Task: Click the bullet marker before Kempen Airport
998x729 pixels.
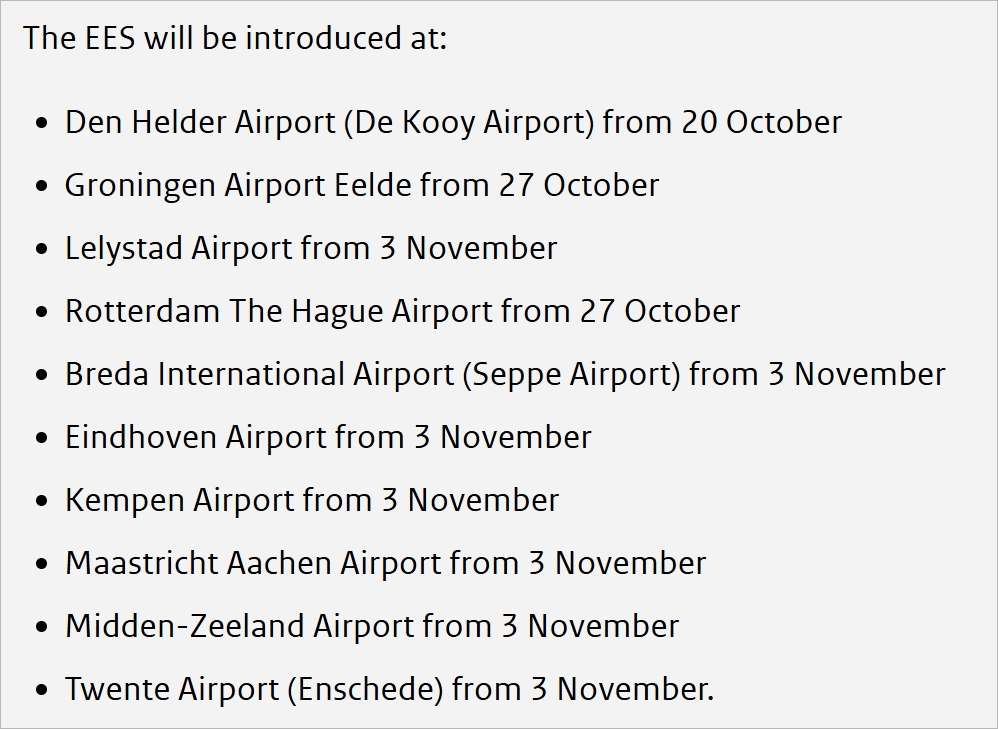Action: (41, 502)
